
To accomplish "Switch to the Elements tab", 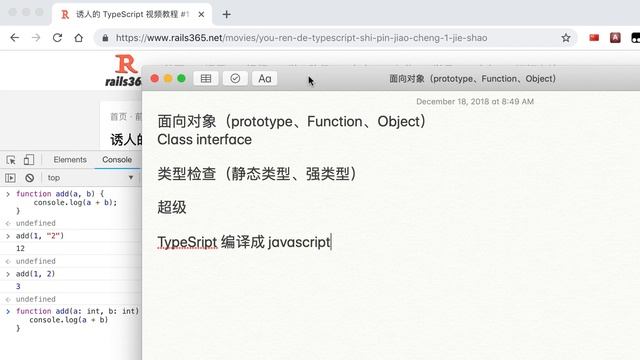I will 70,160.
